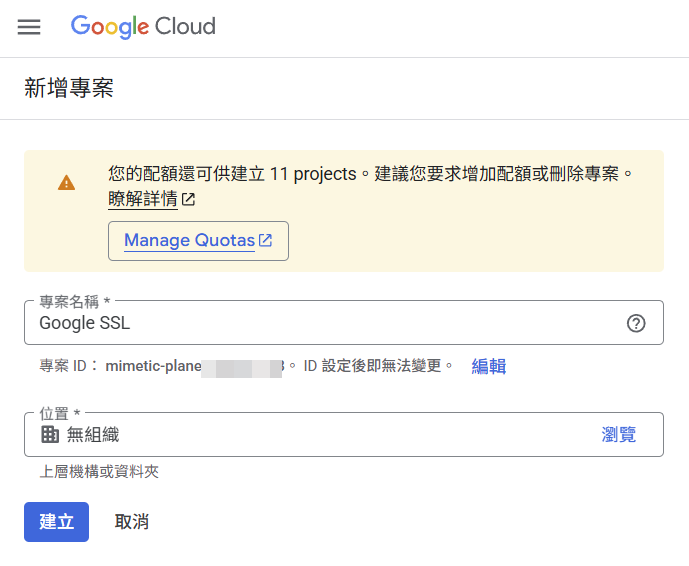Click the 編輯 link to edit project ID
Viewport: 689px width, 566px height.
(x=489, y=366)
